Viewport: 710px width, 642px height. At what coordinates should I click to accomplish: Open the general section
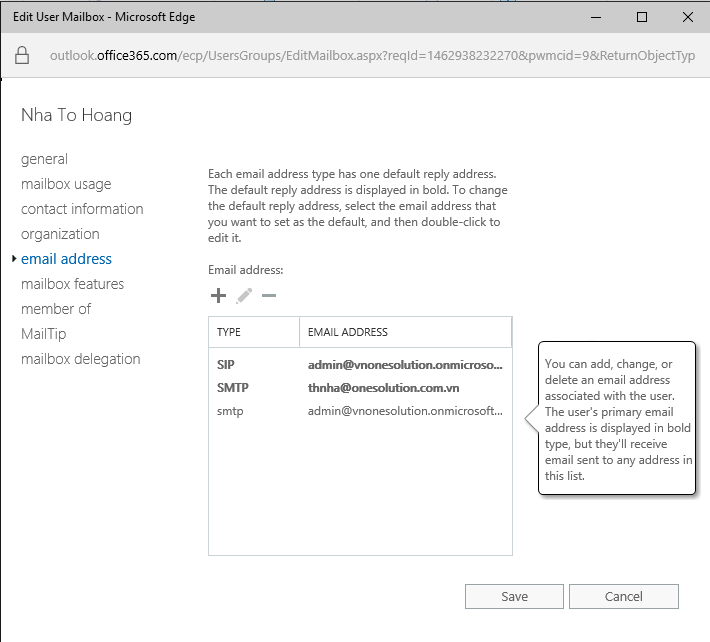click(44, 159)
